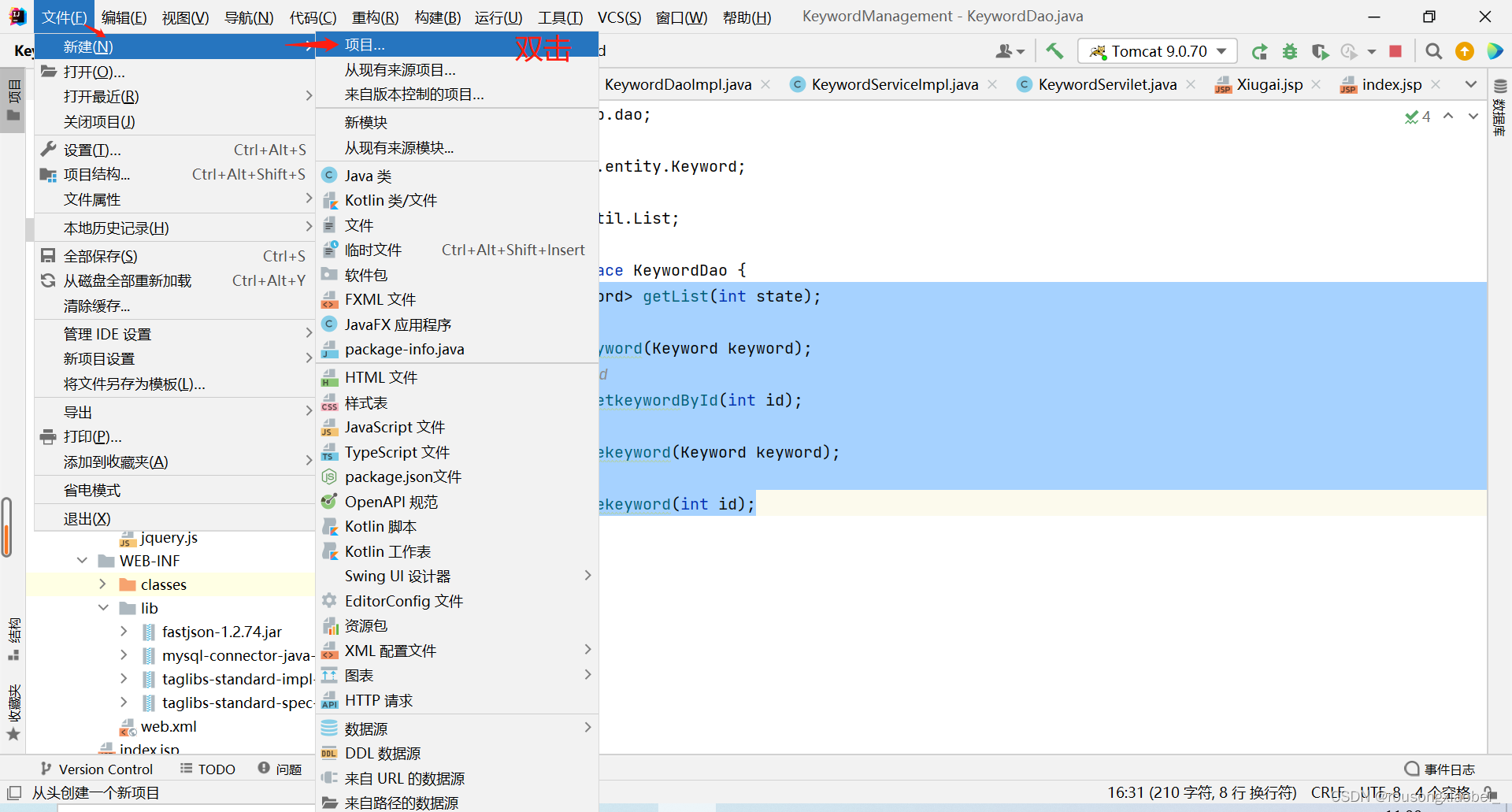Switch to KeywordServilet.java tab
The width and height of the screenshot is (1512, 812).
1107,84
